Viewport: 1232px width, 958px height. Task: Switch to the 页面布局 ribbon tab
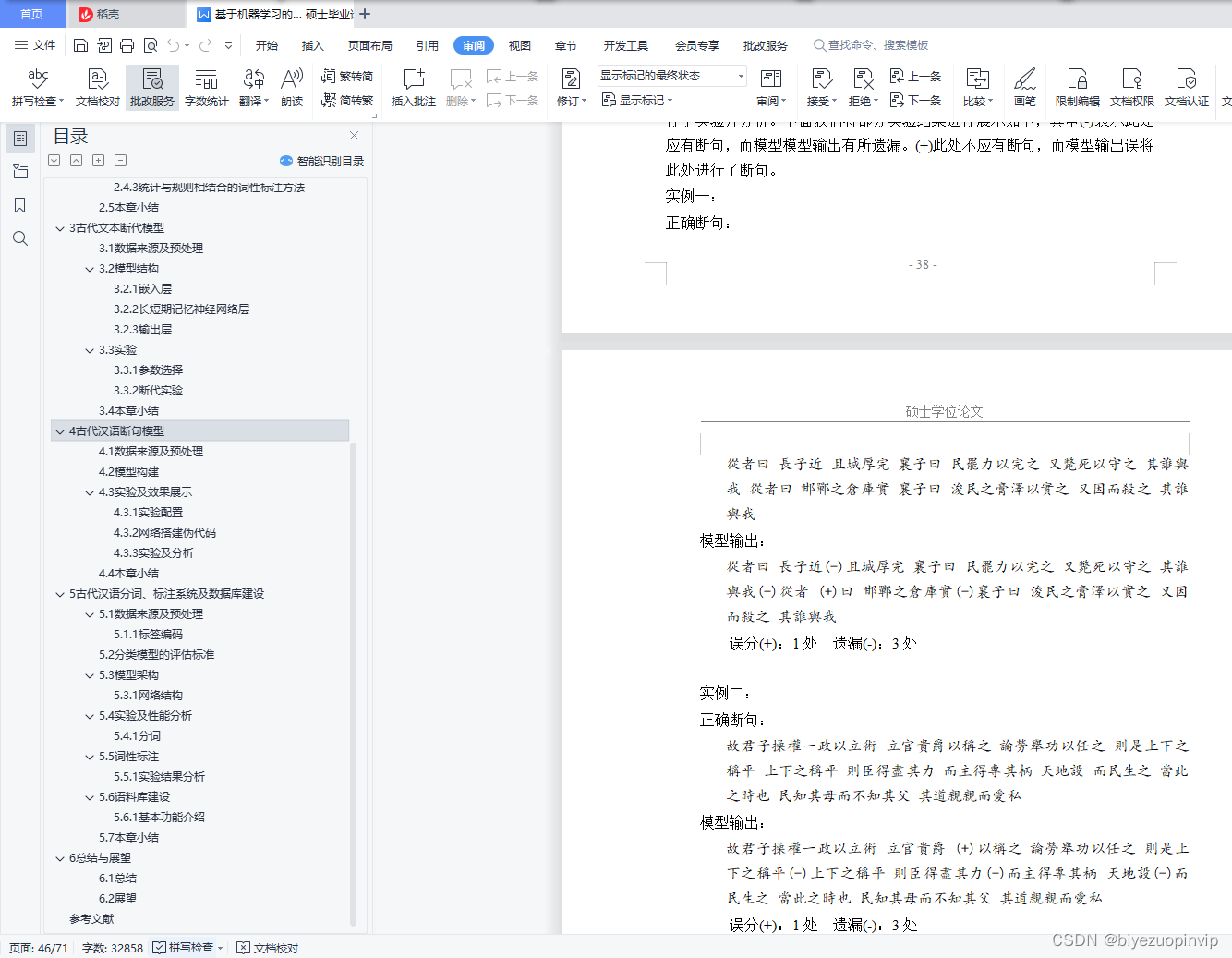pos(370,45)
